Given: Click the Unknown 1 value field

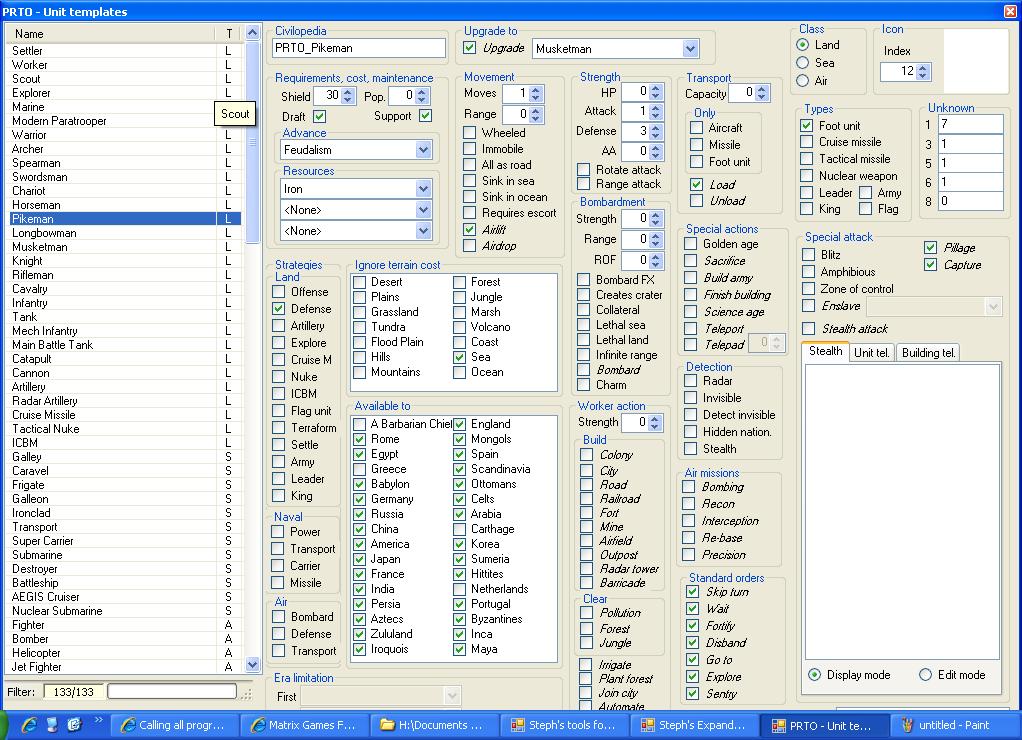Looking at the screenshot, I should click(x=971, y=124).
